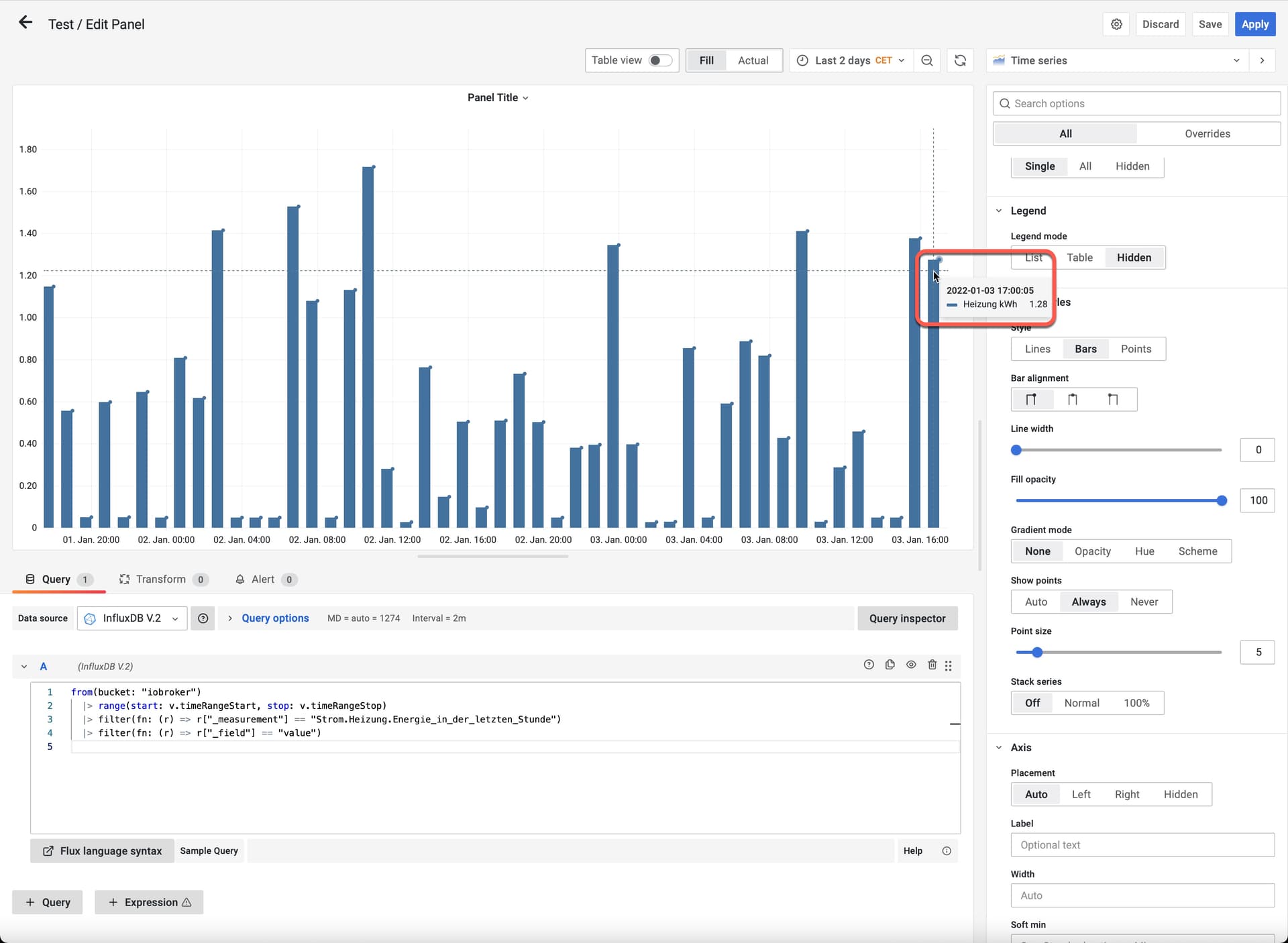Open the InfluxDB V.2 data source dropdown

click(x=132, y=618)
